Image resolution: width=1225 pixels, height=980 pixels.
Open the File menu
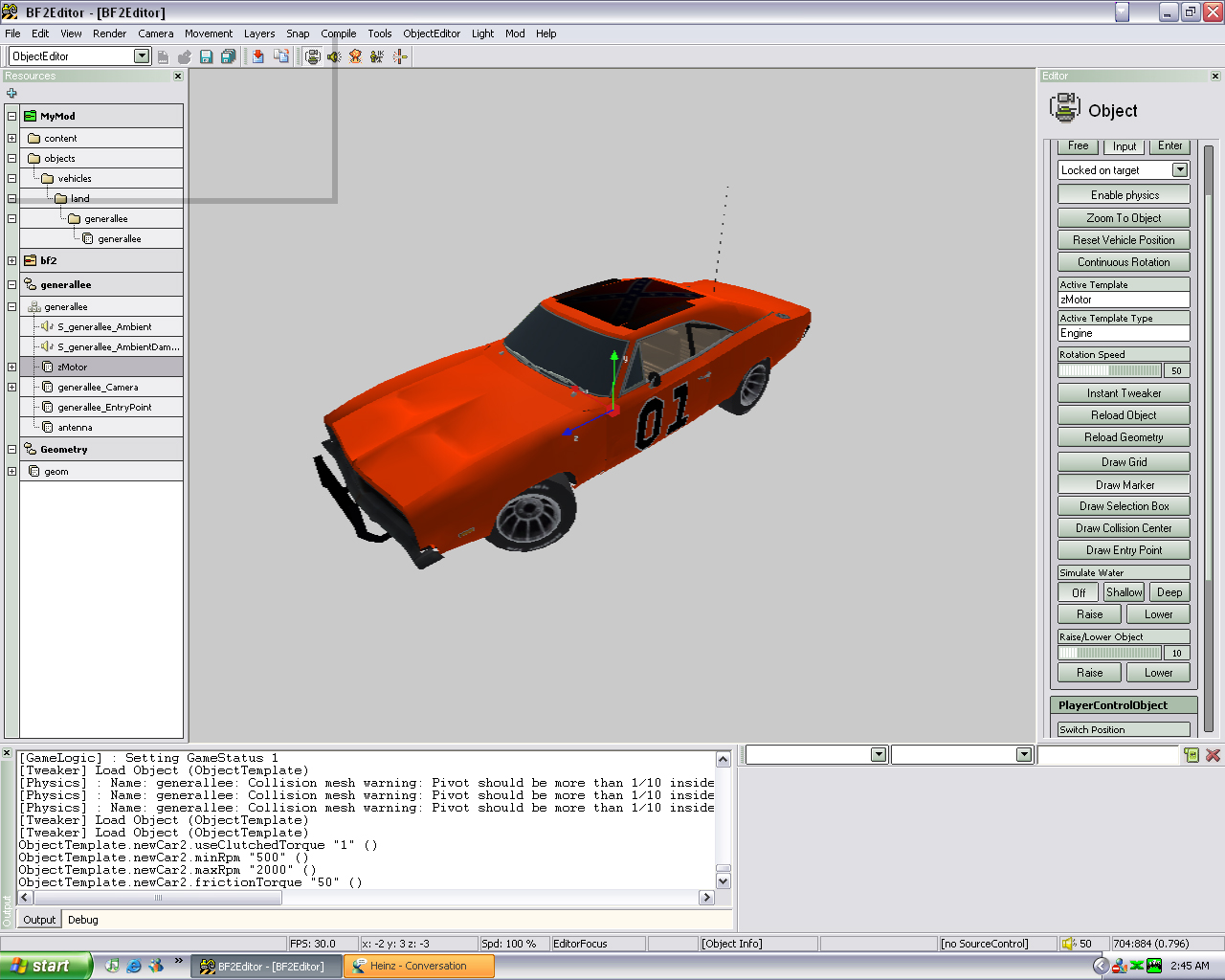click(x=12, y=33)
